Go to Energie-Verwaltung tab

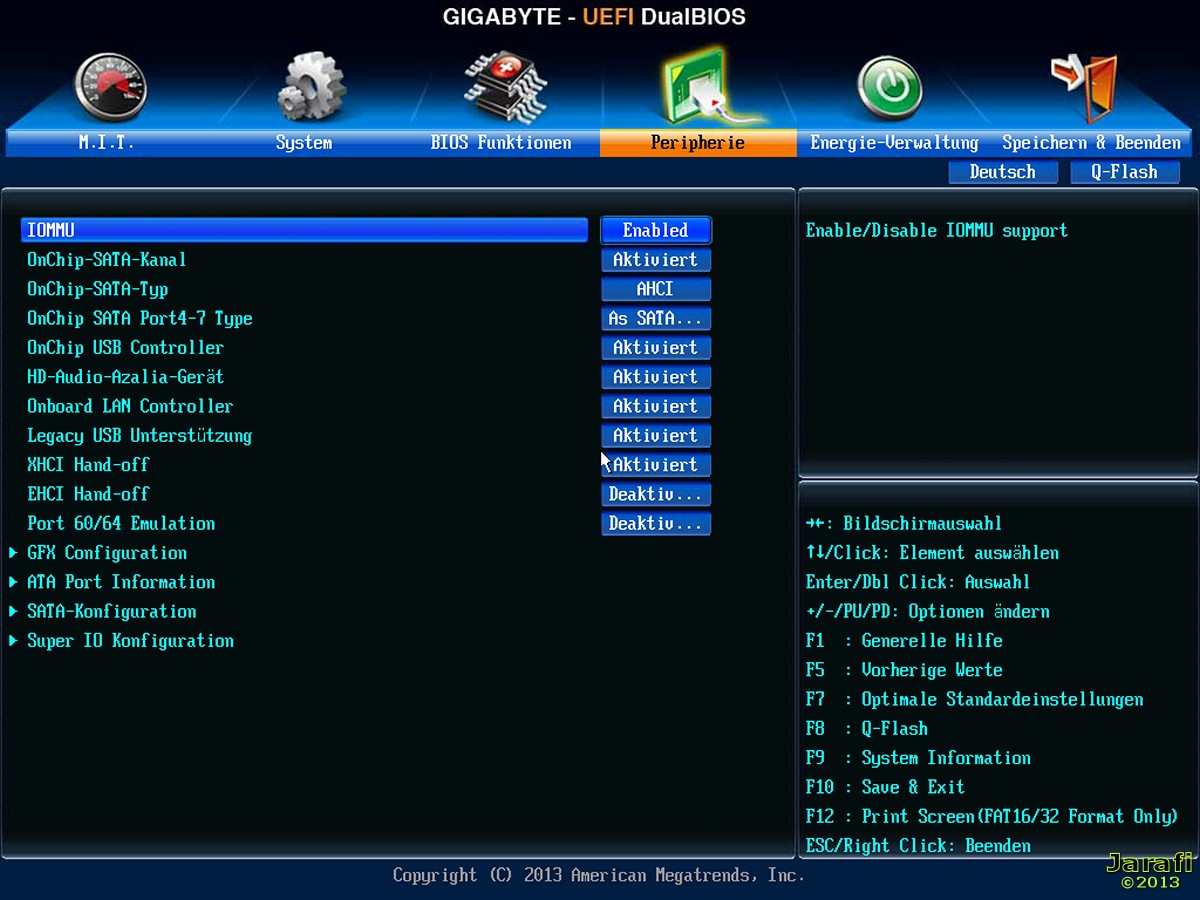point(894,143)
